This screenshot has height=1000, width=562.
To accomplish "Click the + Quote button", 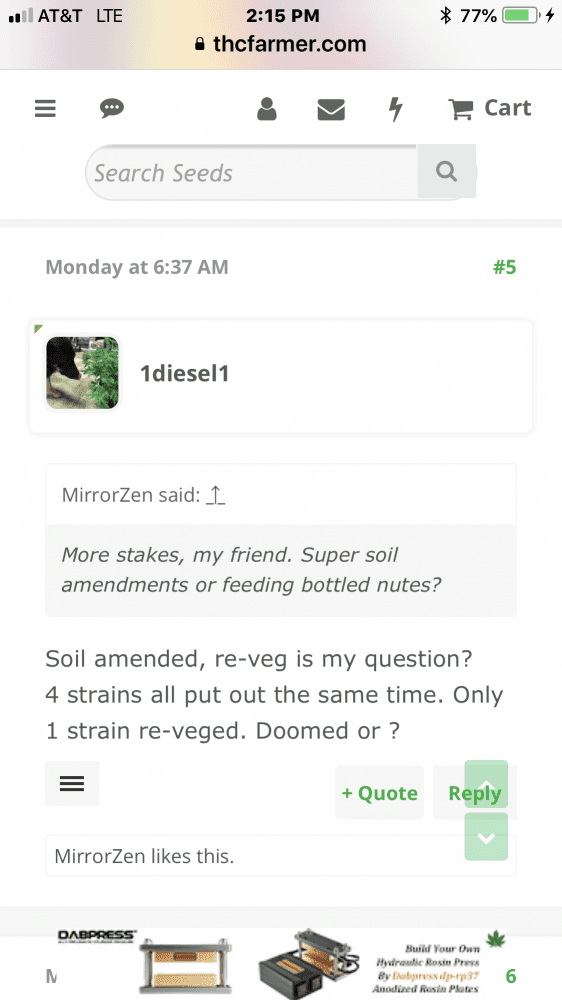I will tap(380, 793).
